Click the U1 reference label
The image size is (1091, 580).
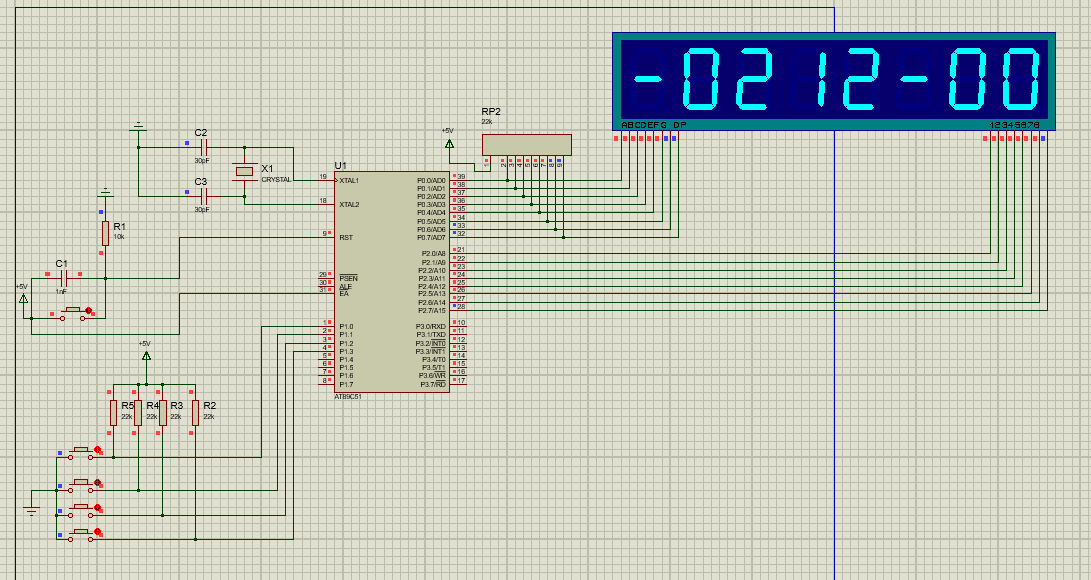click(340, 166)
